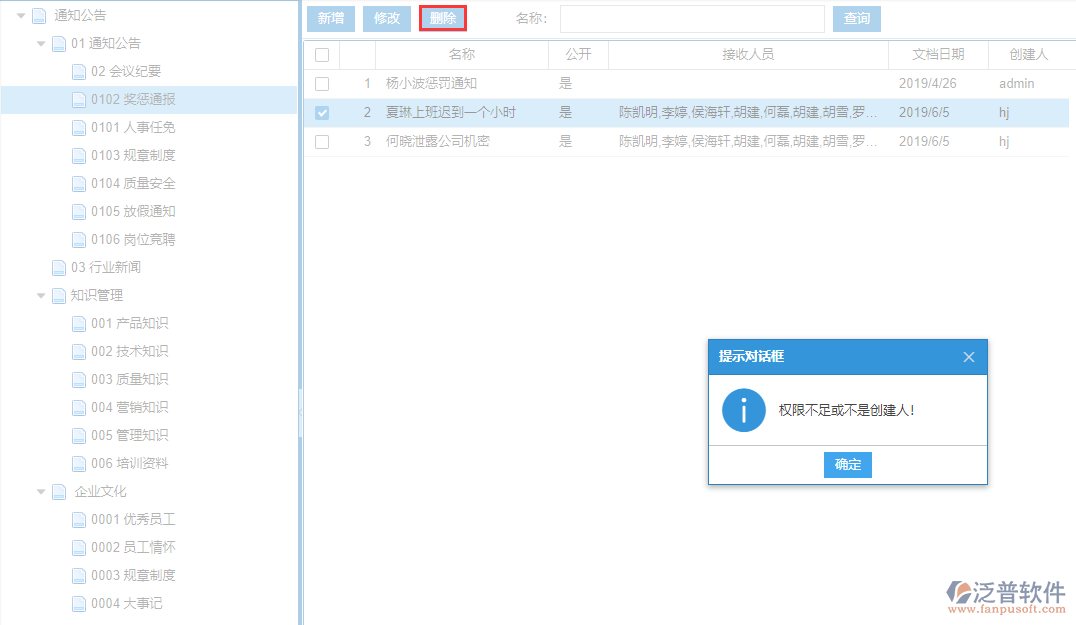Collapse the 企业文化 tree branch
Image resolution: width=1076 pixels, height=625 pixels.
tap(41, 491)
